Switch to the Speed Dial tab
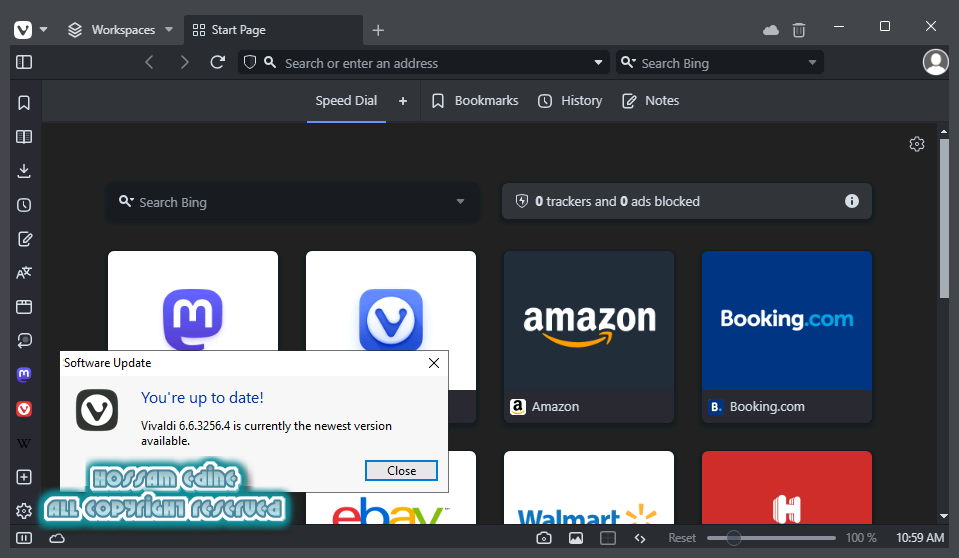This screenshot has height=558, width=959. pyautogui.click(x=346, y=101)
